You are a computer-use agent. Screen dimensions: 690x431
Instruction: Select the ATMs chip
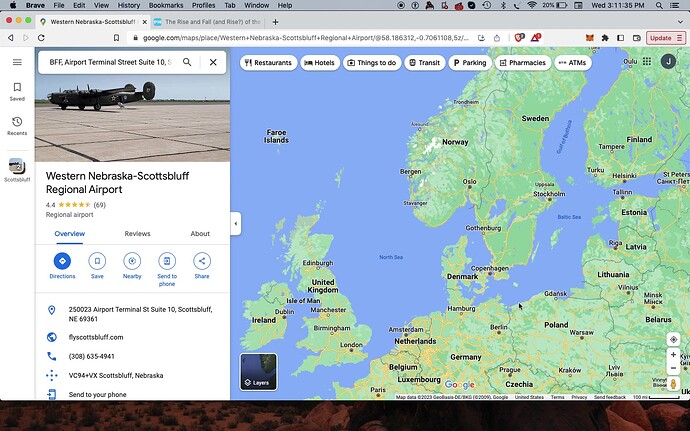(x=573, y=63)
